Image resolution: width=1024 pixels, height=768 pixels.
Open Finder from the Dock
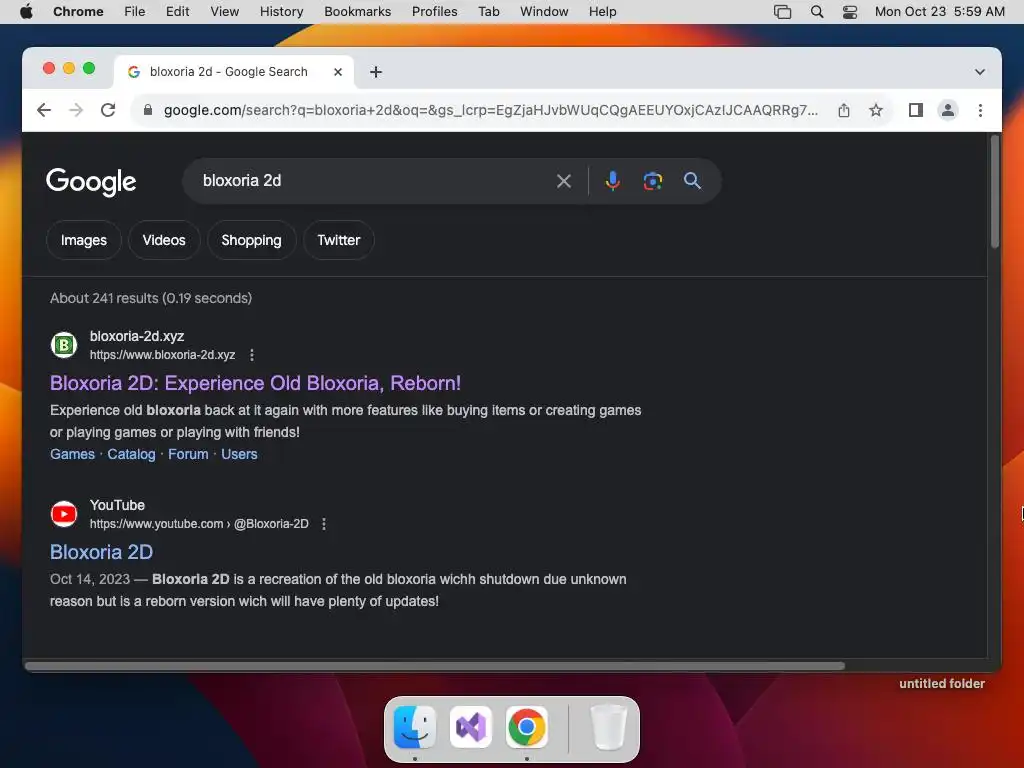(415, 727)
